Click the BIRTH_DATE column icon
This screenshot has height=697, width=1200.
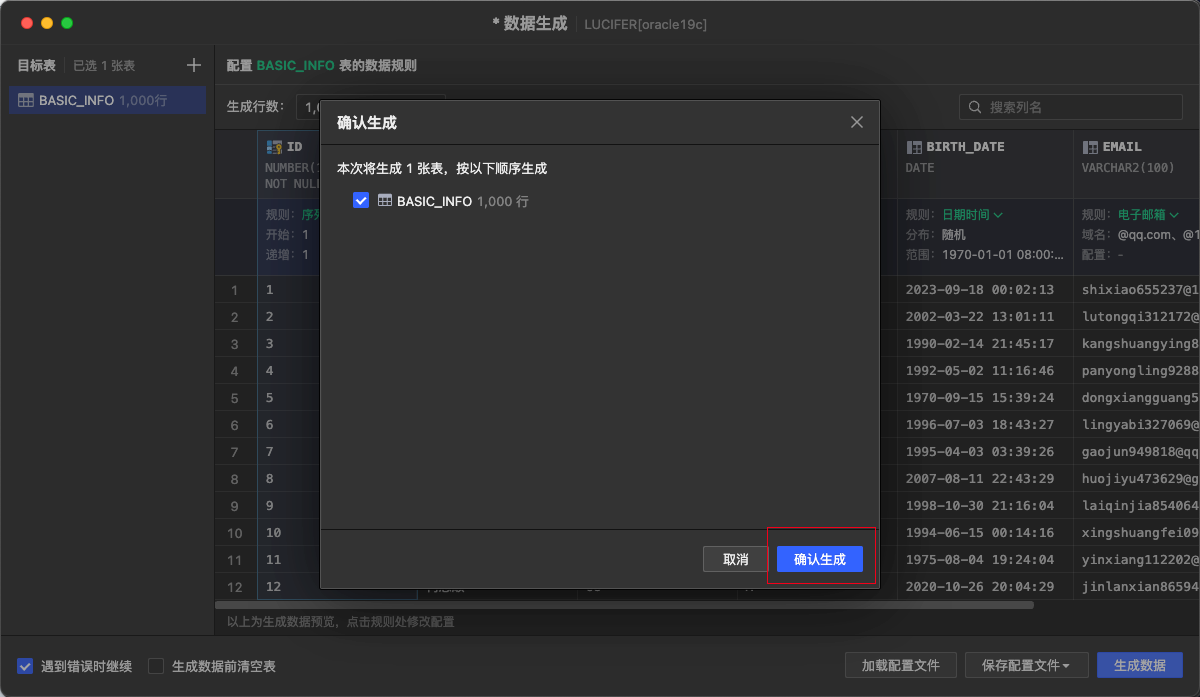click(x=914, y=147)
